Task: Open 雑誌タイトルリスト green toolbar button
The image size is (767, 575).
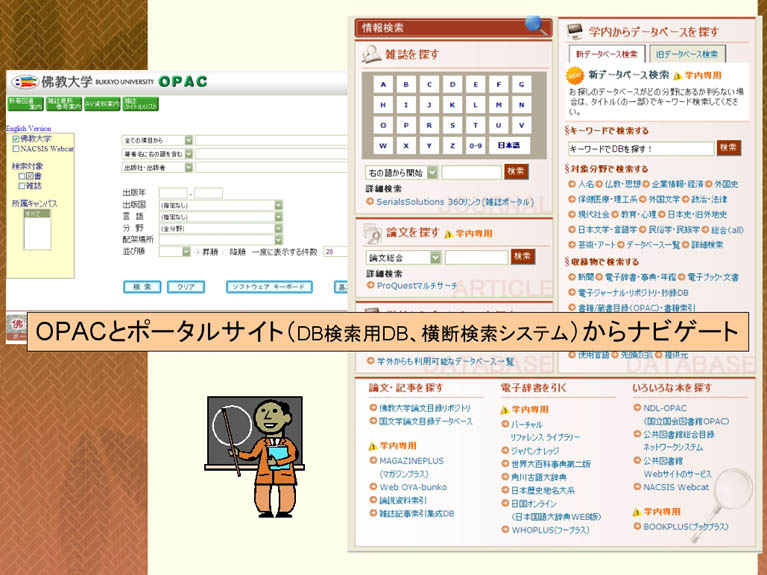Action: pyautogui.click(x=140, y=104)
